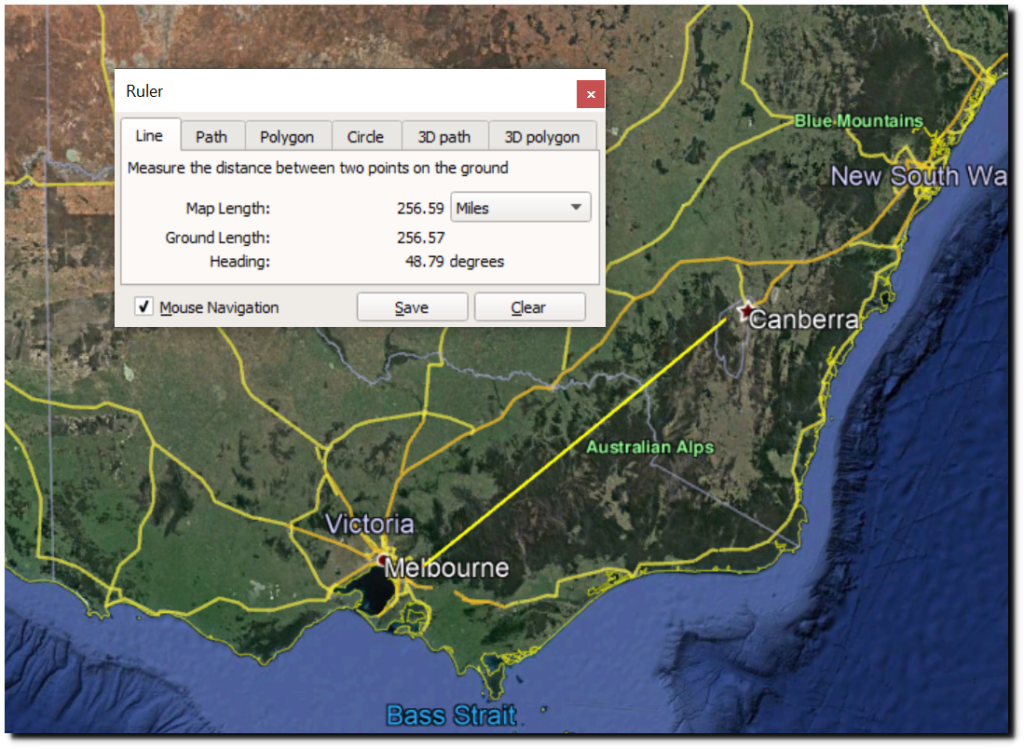The image size is (1024, 749).
Task: Choose the 3D path tab
Action: pyautogui.click(x=444, y=137)
